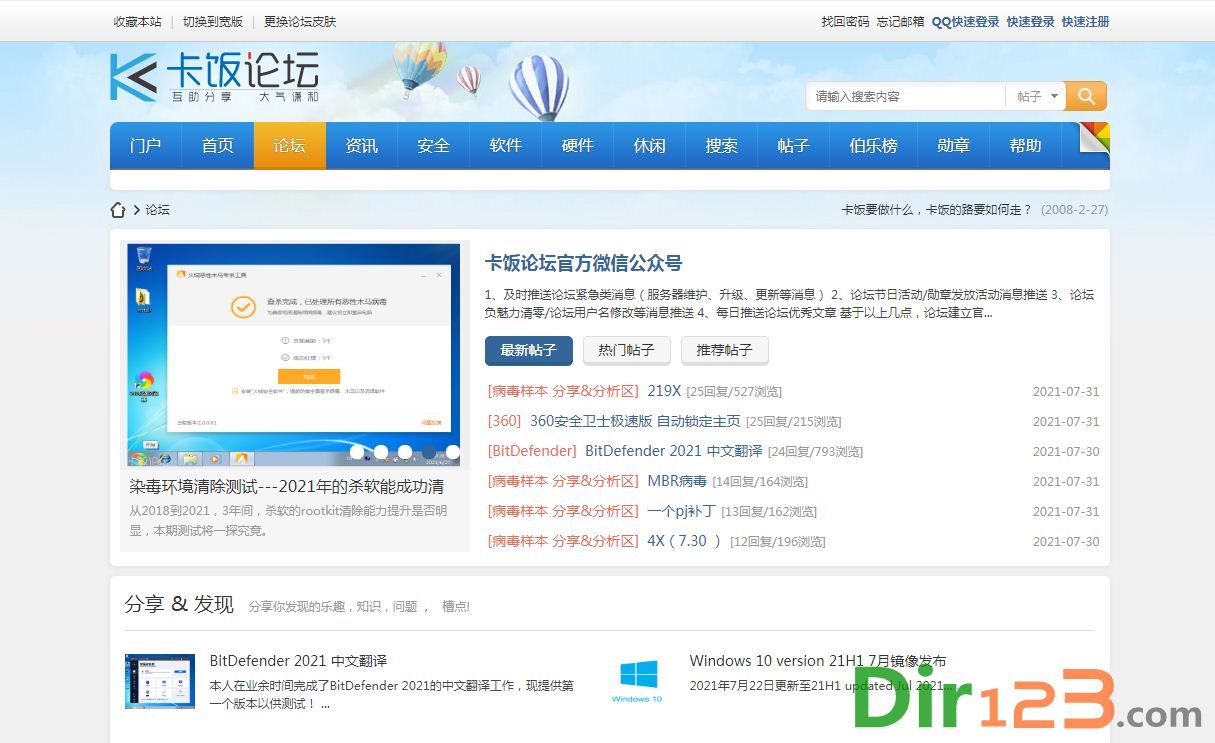Select the dark active slideshow dot
Screen dimensions: 1215x743
point(429,452)
